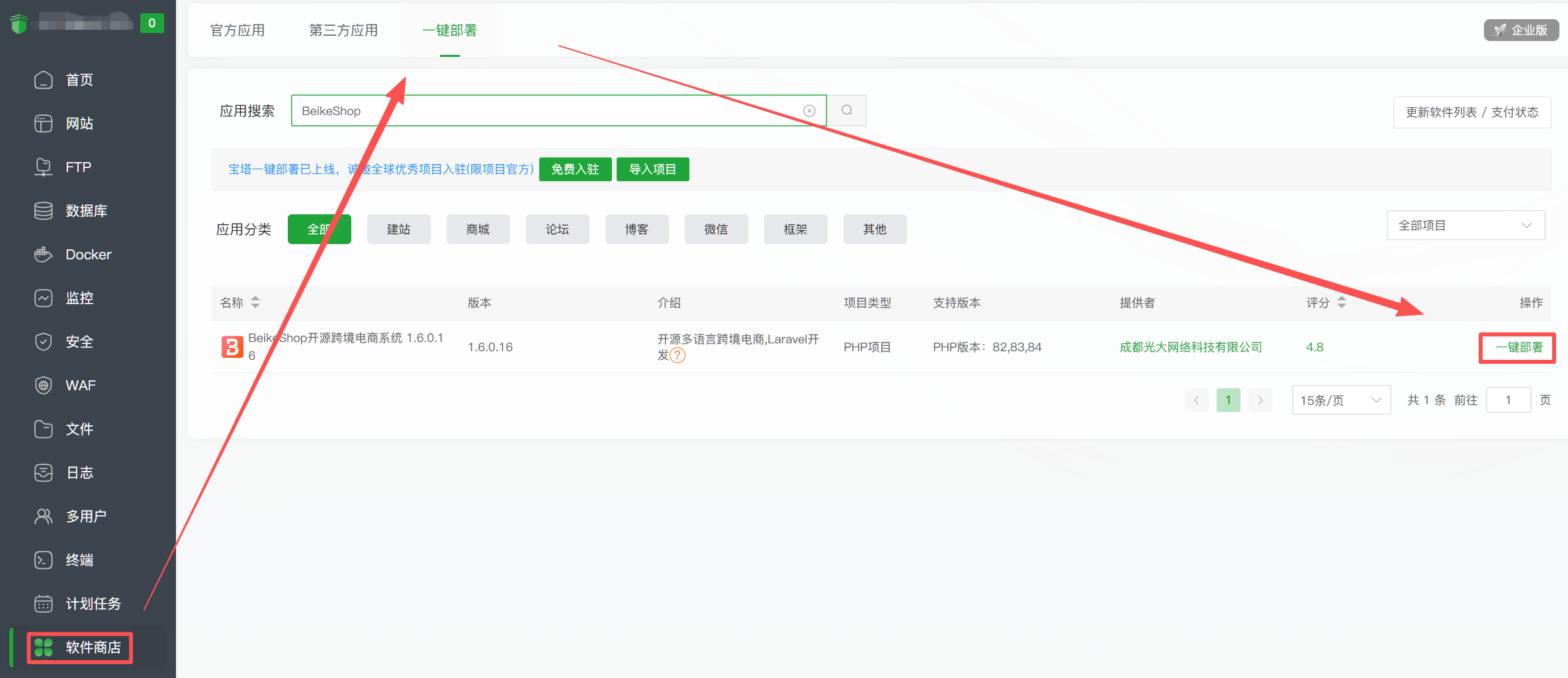Click the green notification badge 0
The image size is (1568, 678).
[x=152, y=23]
